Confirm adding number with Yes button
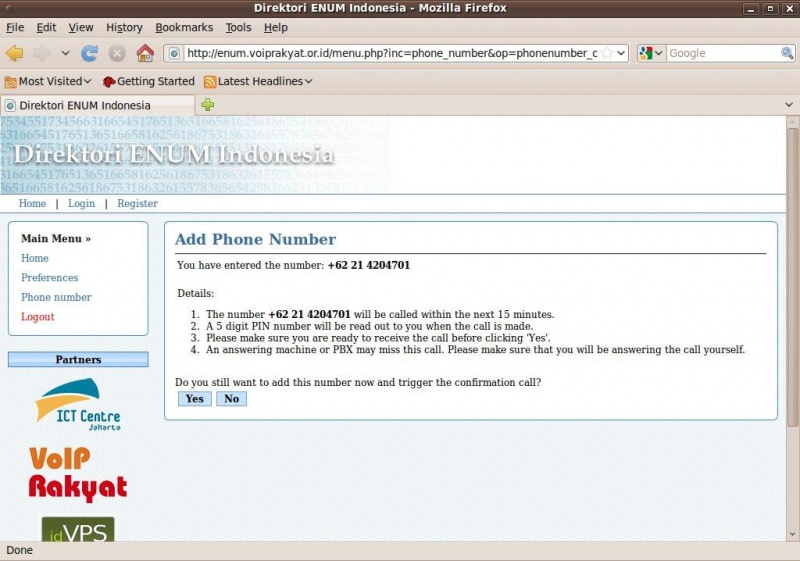This screenshot has width=800, height=561. click(x=194, y=399)
